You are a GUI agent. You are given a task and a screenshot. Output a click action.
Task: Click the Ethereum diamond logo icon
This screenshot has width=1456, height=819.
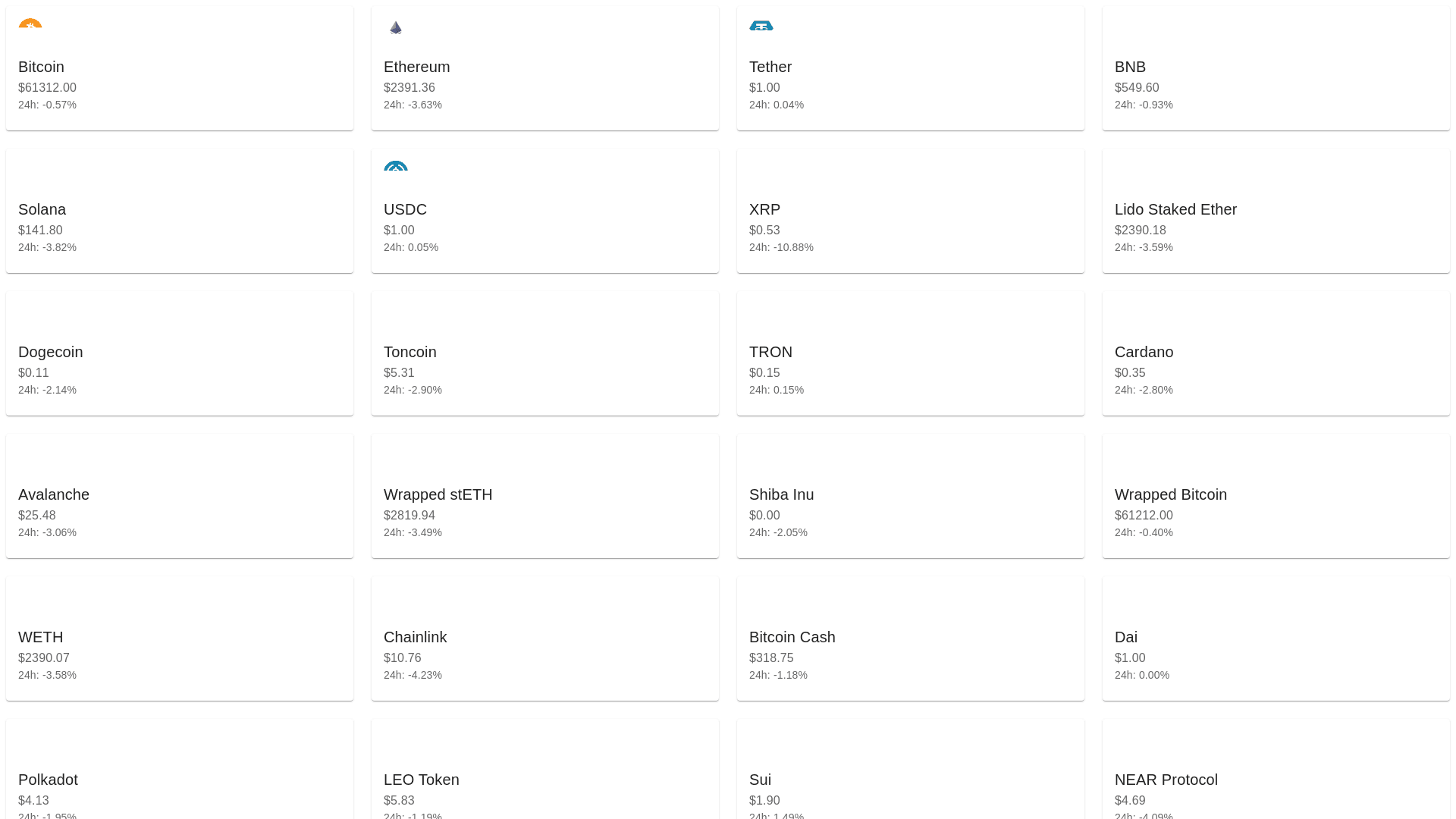point(396,28)
